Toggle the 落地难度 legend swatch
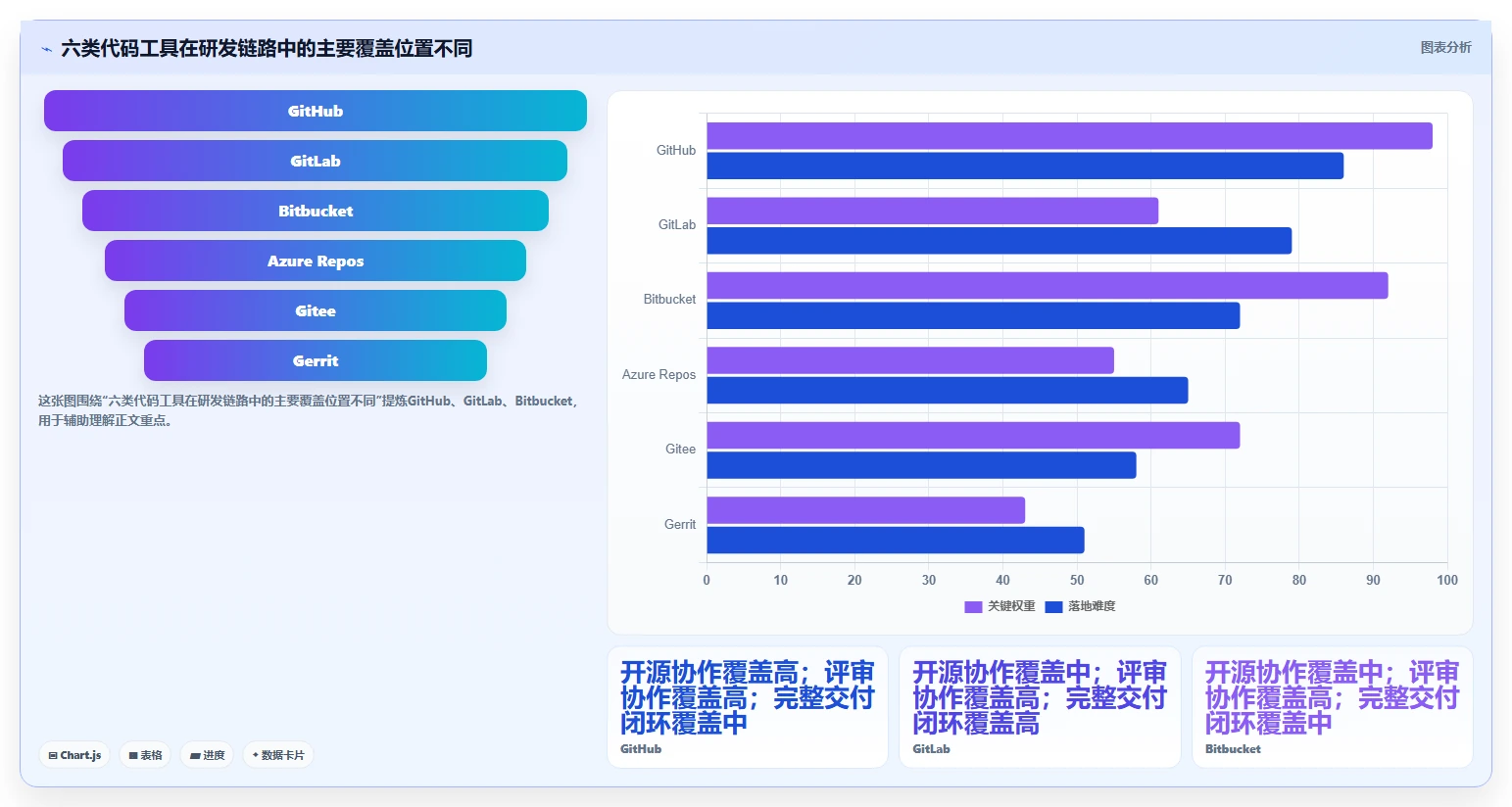Image resolution: width=1512 pixels, height=807 pixels. (x=1053, y=607)
